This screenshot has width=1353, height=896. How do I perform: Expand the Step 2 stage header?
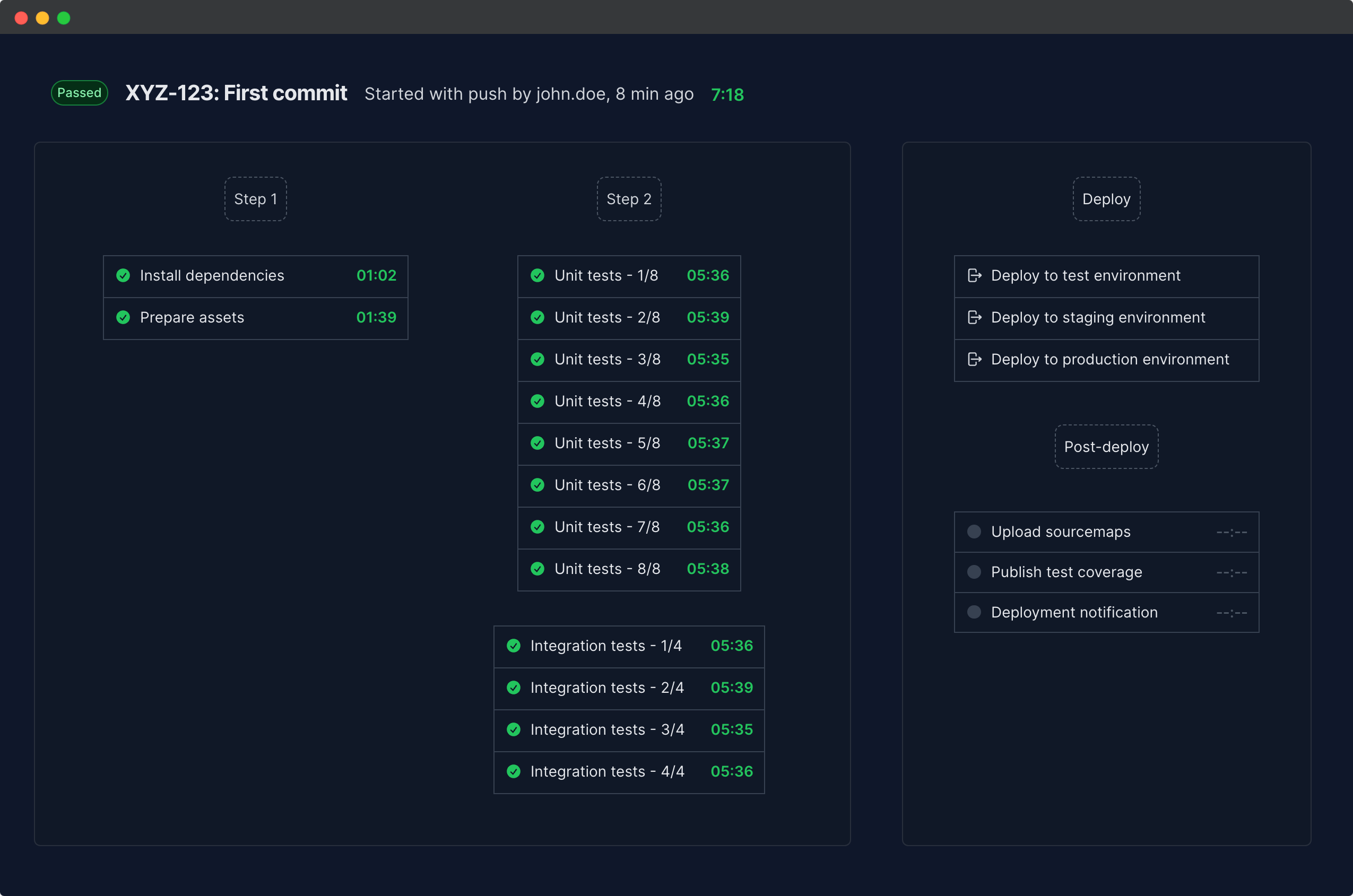(x=629, y=199)
